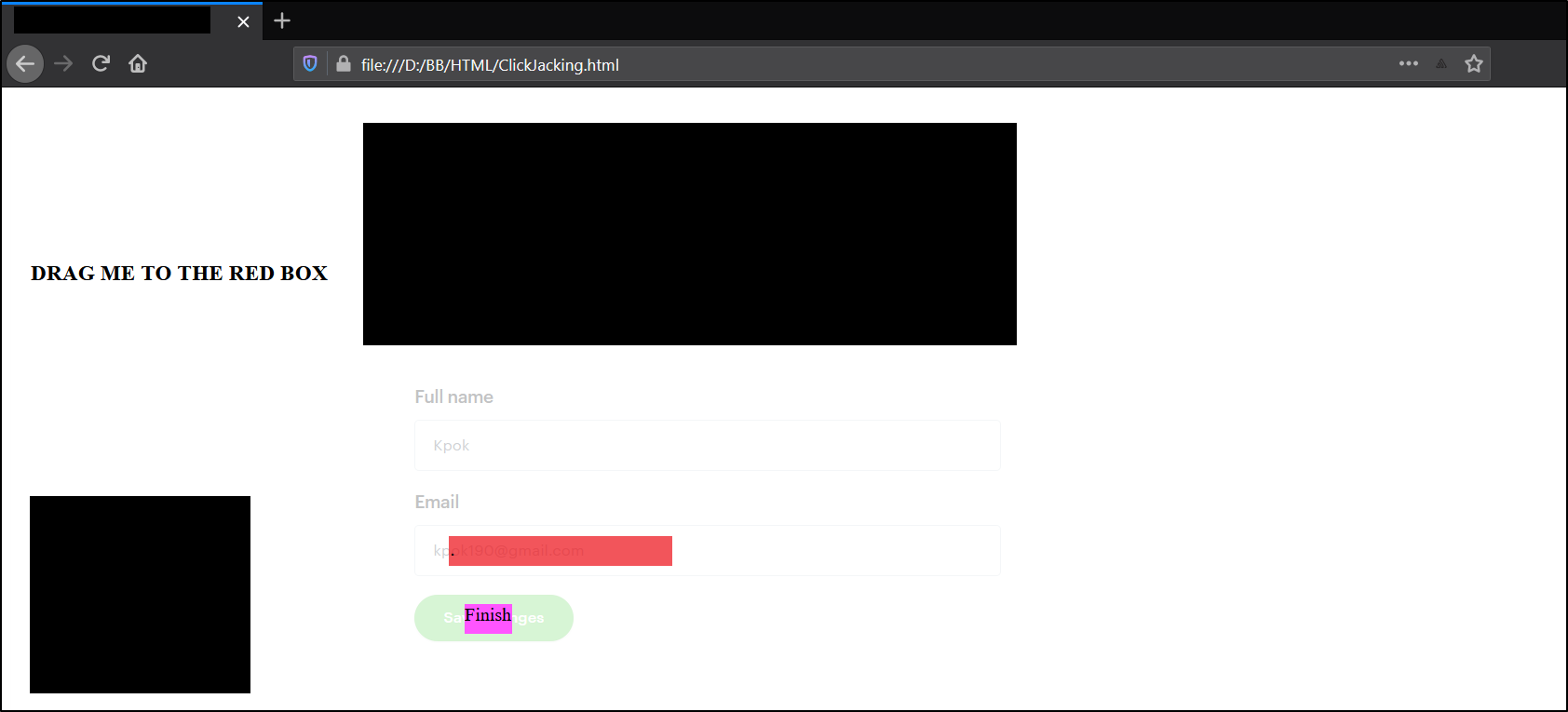This screenshot has height=712, width=1568.
Task: Open the tracking protection shield
Action: [310, 63]
